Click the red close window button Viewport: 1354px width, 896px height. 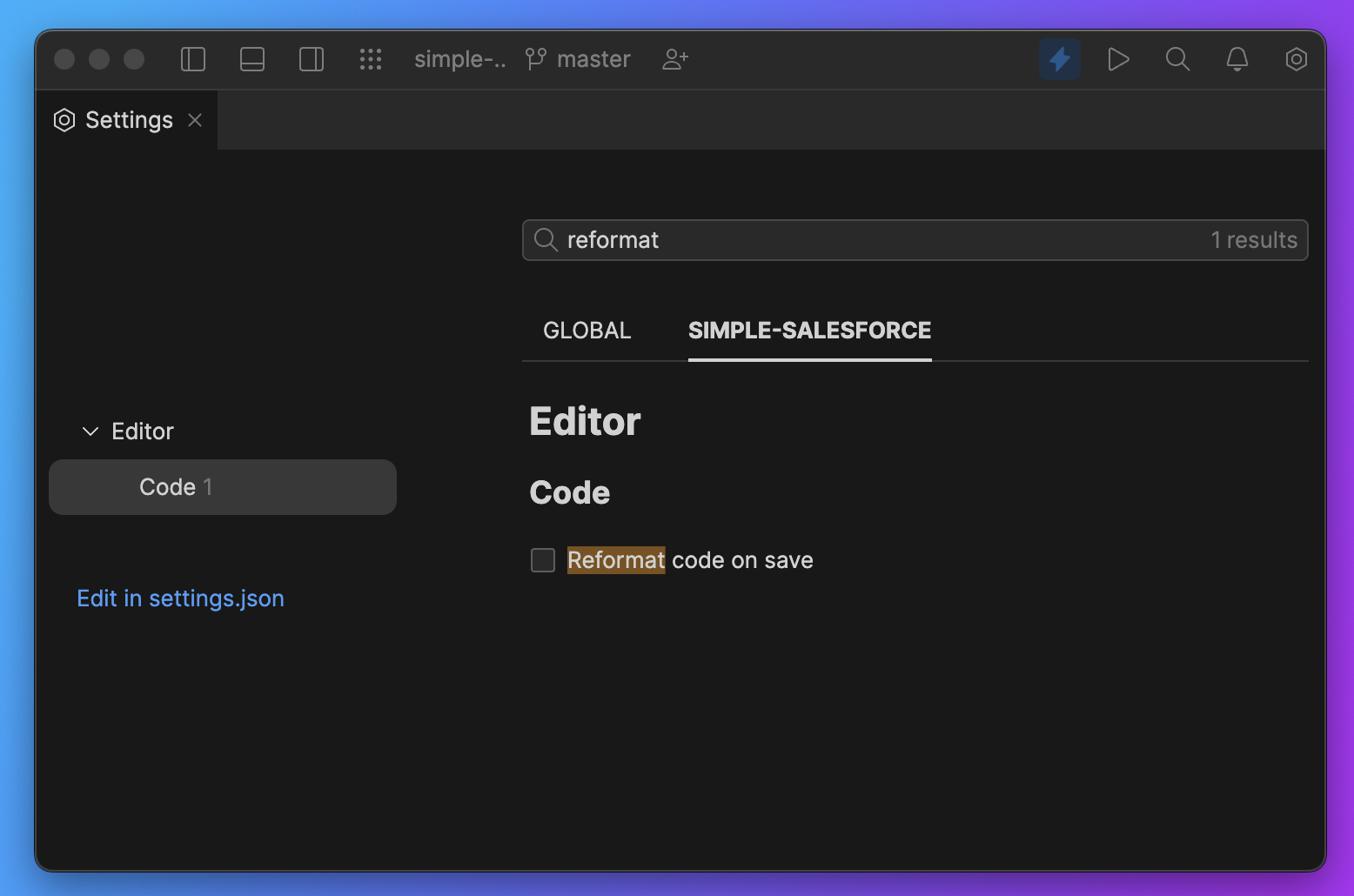click(x=64, y=59)
